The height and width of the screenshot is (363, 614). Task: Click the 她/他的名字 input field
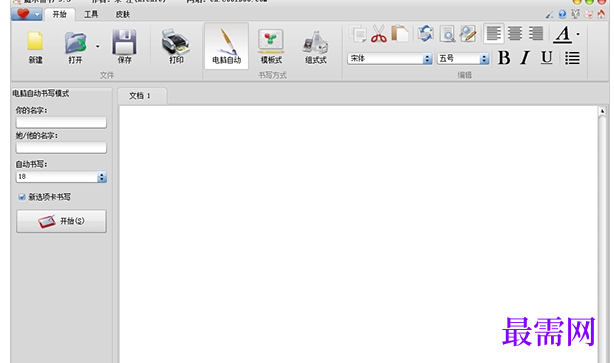coord(61,147)
